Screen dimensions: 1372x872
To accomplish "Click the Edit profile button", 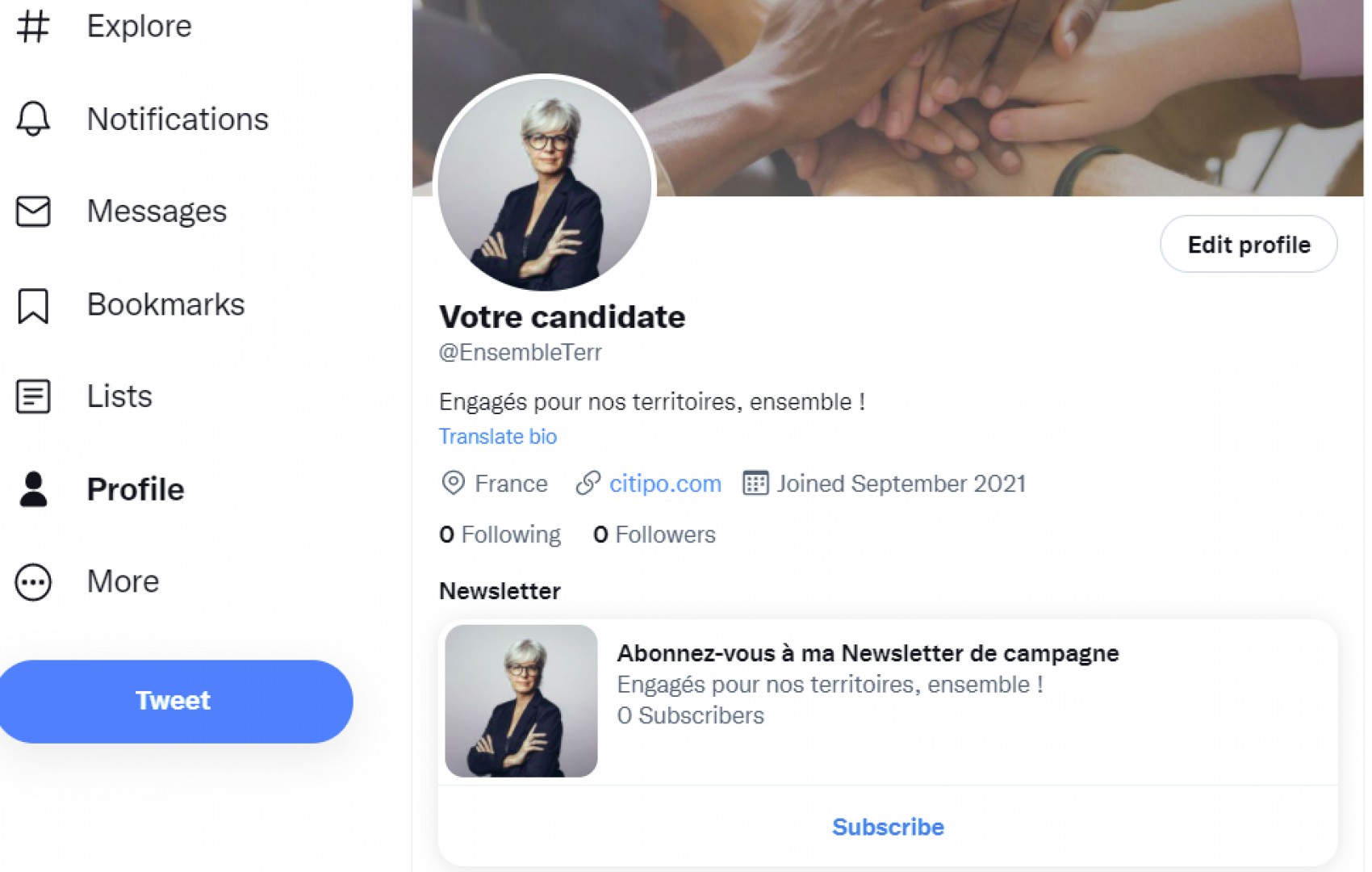I will pos(1248,245).
